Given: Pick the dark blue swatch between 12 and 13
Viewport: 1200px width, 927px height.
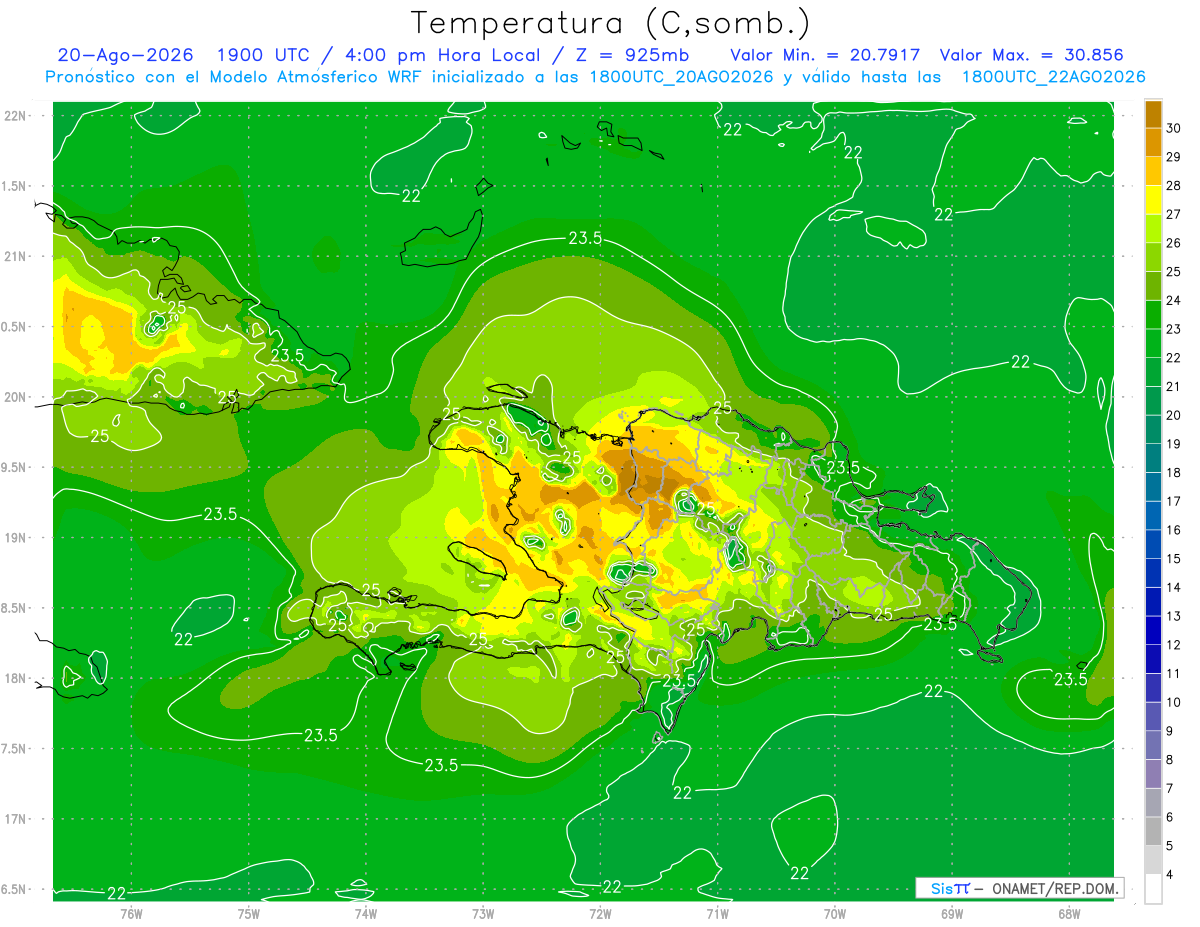Looking at the screenshot, I should pyautogui.click(x=1153, y=630).
